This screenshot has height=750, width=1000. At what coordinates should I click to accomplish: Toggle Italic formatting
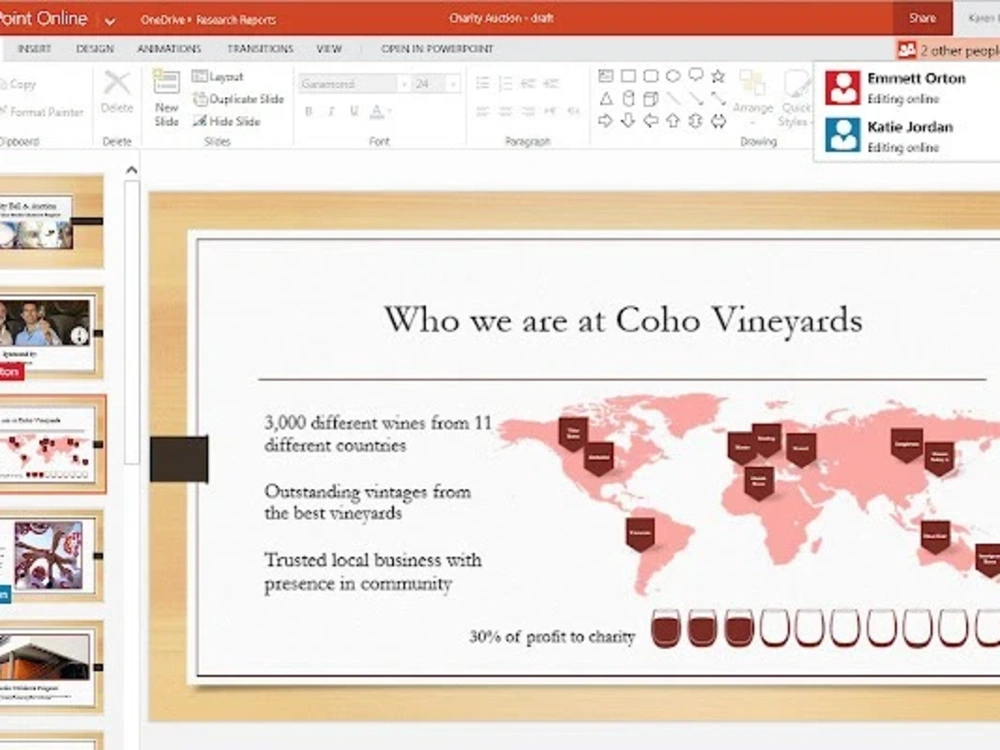click(x=331, y=112)
